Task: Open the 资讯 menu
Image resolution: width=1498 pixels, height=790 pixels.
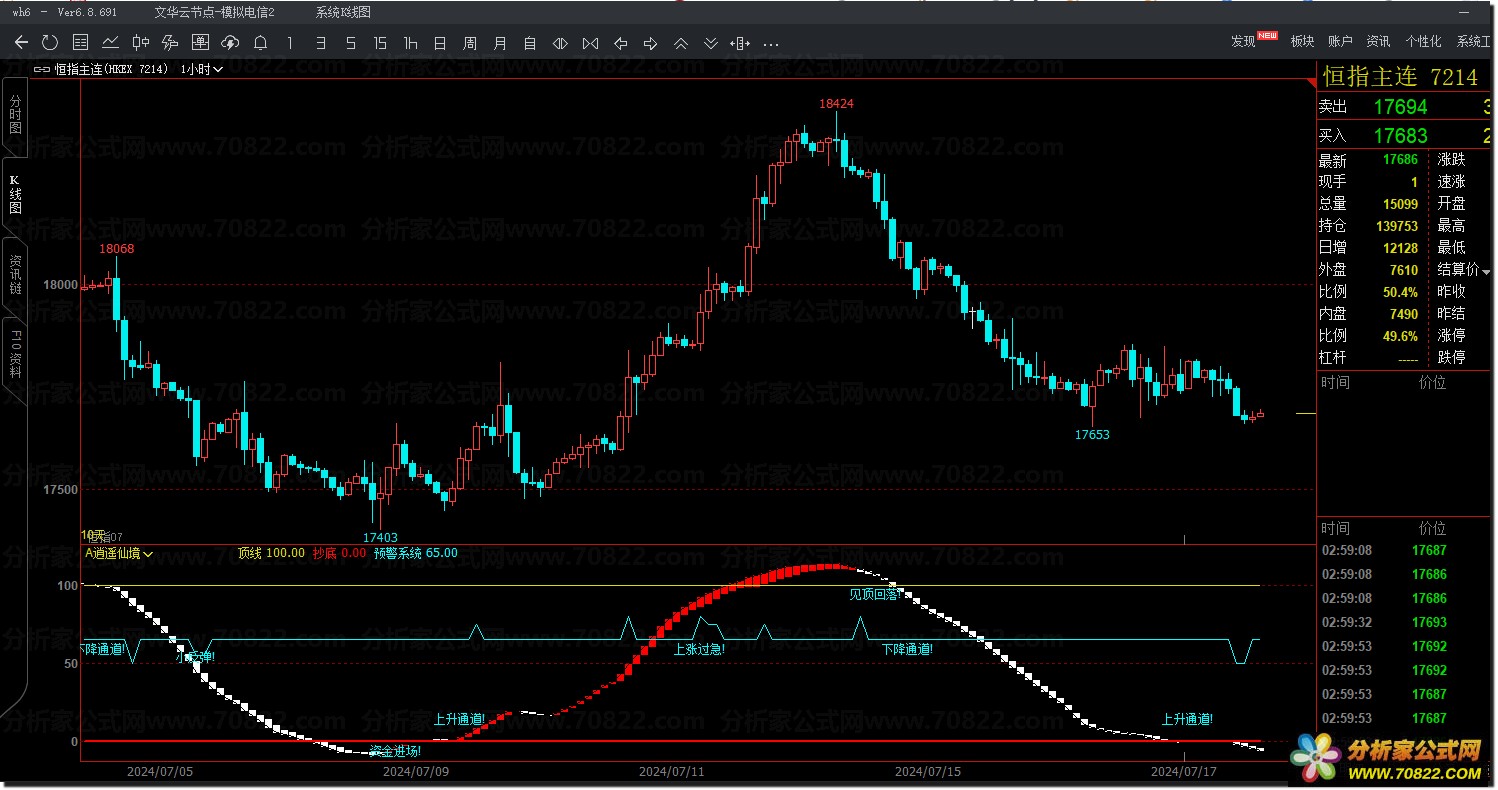Action: click(x=1378, y=42)
